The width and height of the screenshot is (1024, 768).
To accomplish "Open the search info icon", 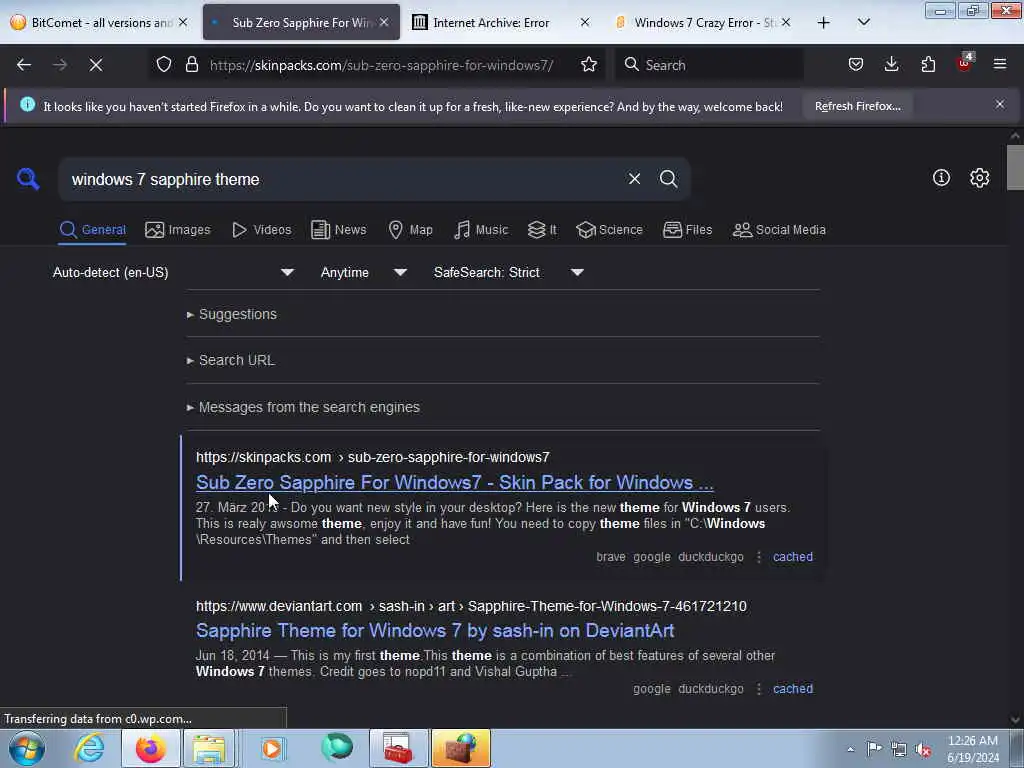I will [x=941, y=178].
